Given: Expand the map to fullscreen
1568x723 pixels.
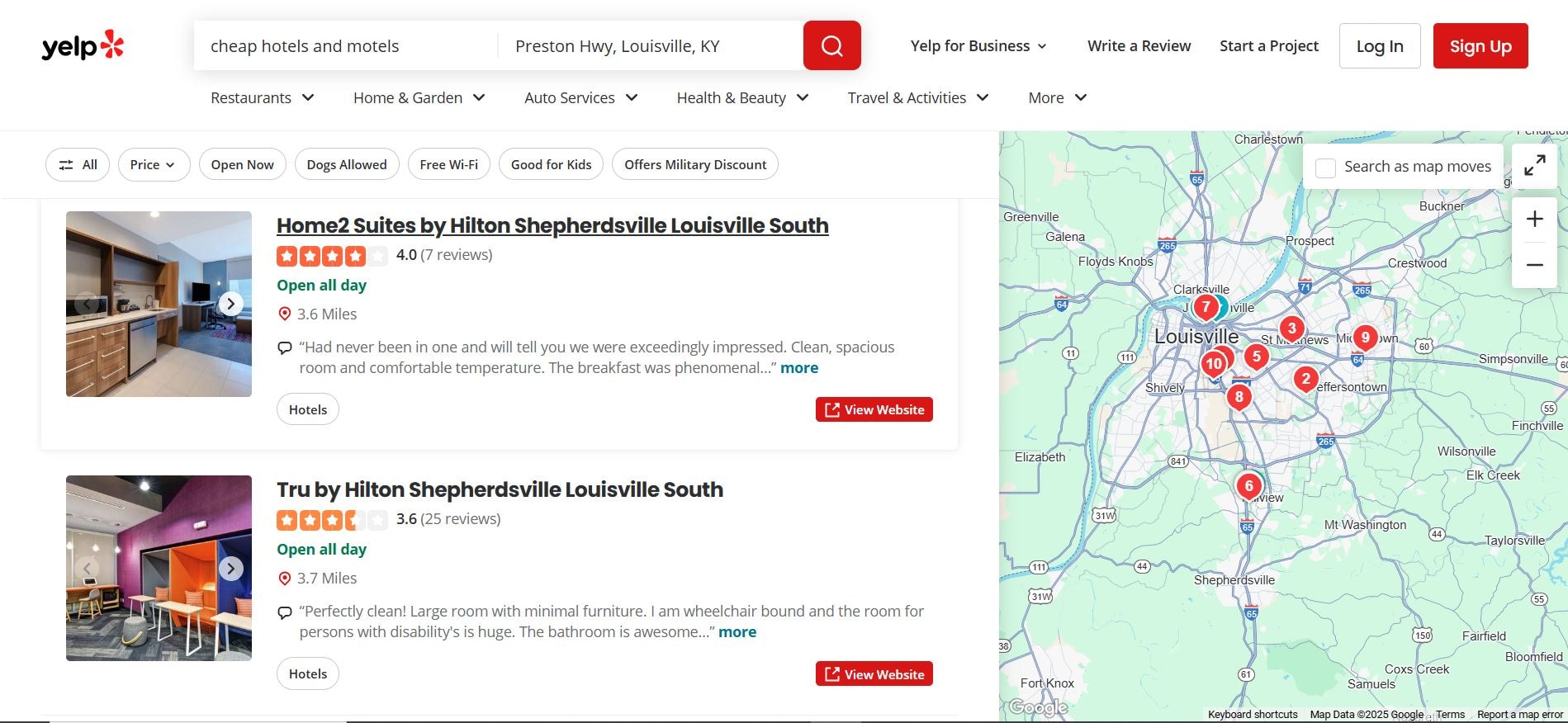Looking at the screenshot, I should pos(1534,166).
